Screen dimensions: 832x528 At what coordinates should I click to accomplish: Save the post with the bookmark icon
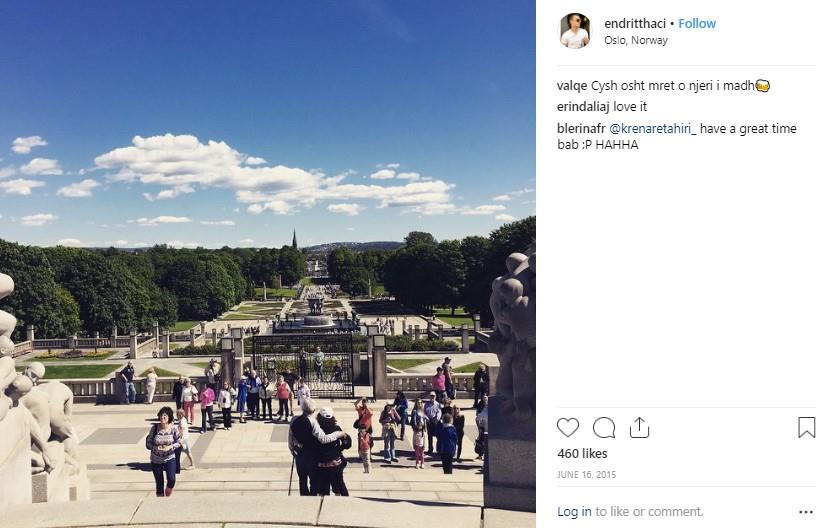pos(806,428)
